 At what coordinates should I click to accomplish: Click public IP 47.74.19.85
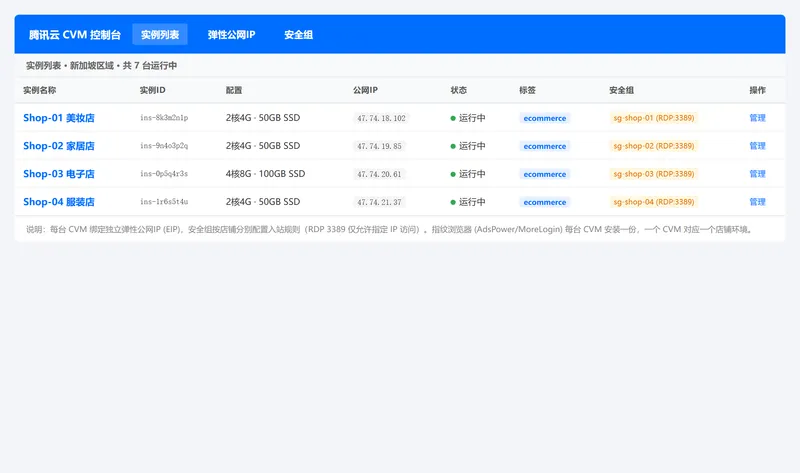[x=379, y=146]
